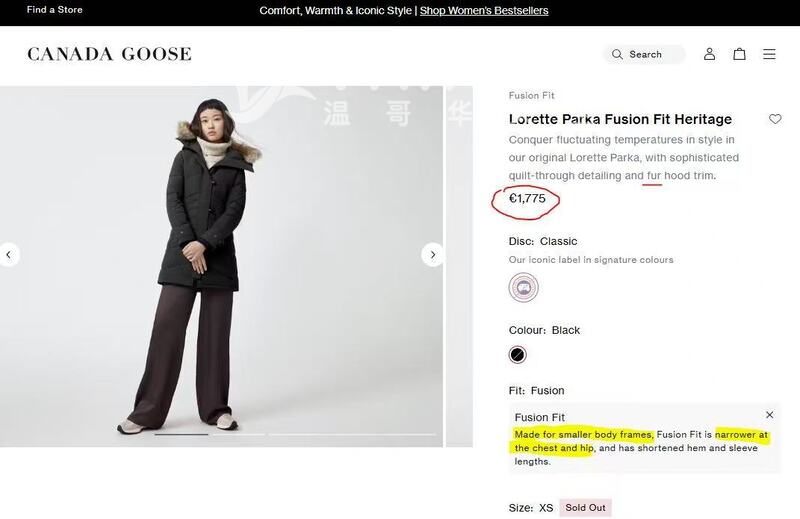Screen dimensions: 800x519
Task: Go to previous product image arrow
Action: [x=9, y=255]
